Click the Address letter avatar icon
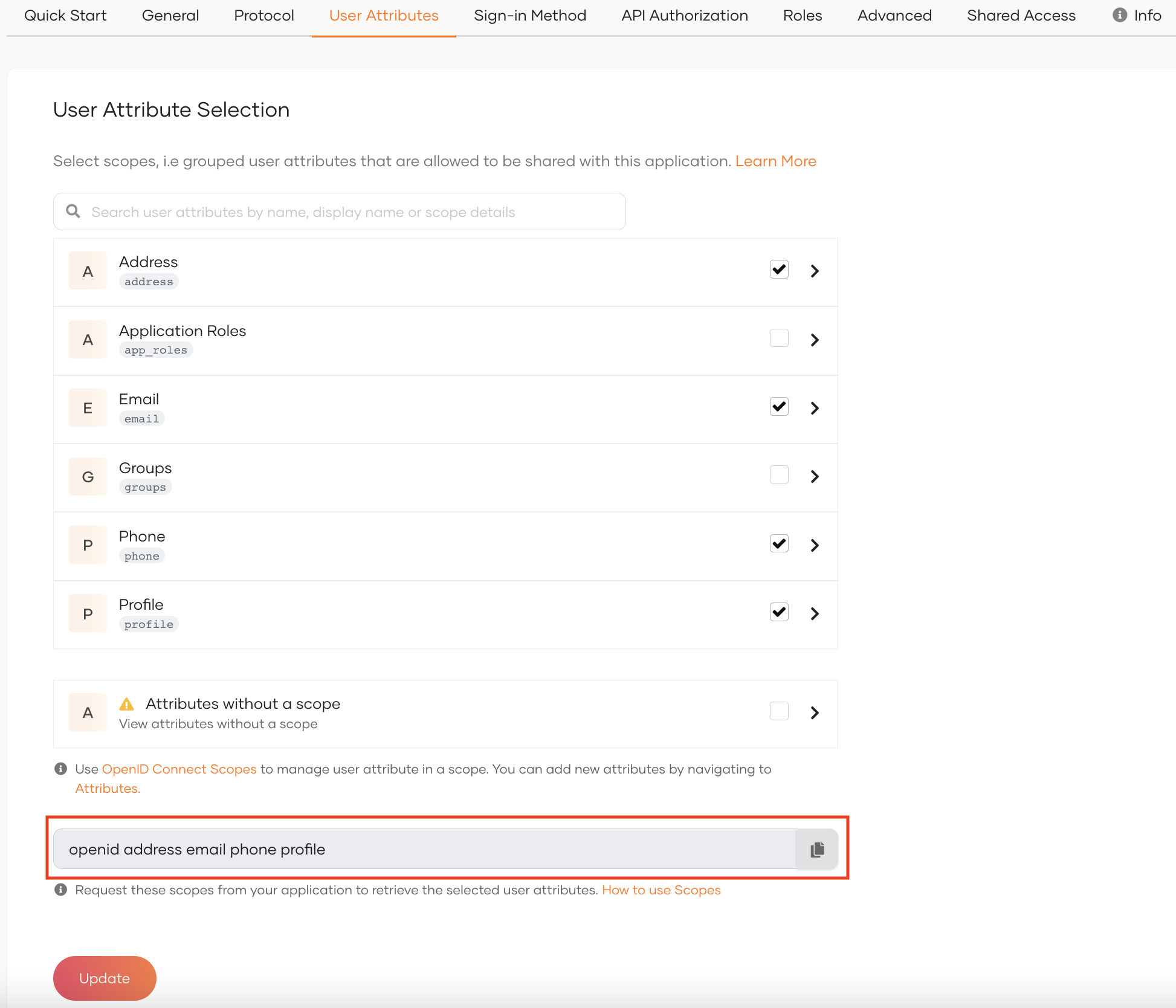 pos(88,271)
